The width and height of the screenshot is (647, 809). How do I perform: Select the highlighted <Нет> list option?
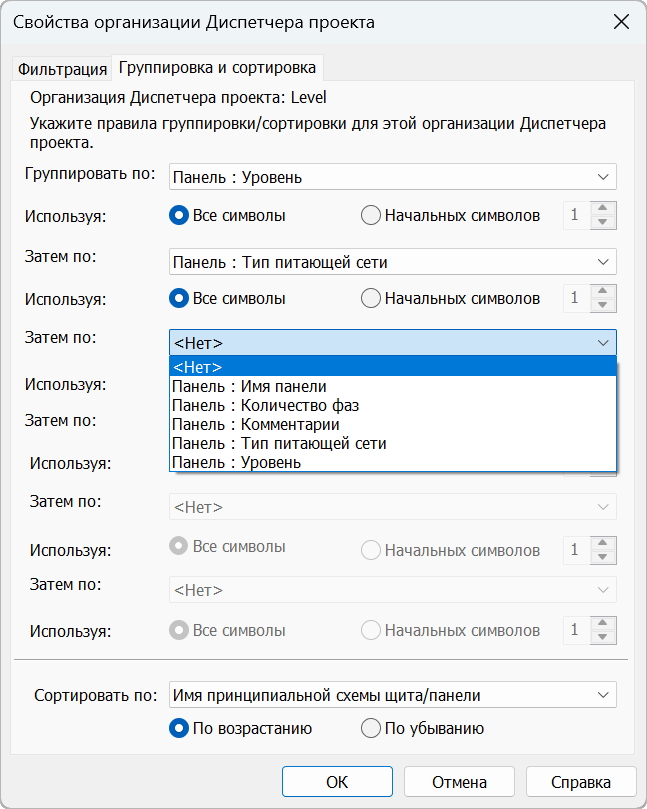[x=198, y=367]
